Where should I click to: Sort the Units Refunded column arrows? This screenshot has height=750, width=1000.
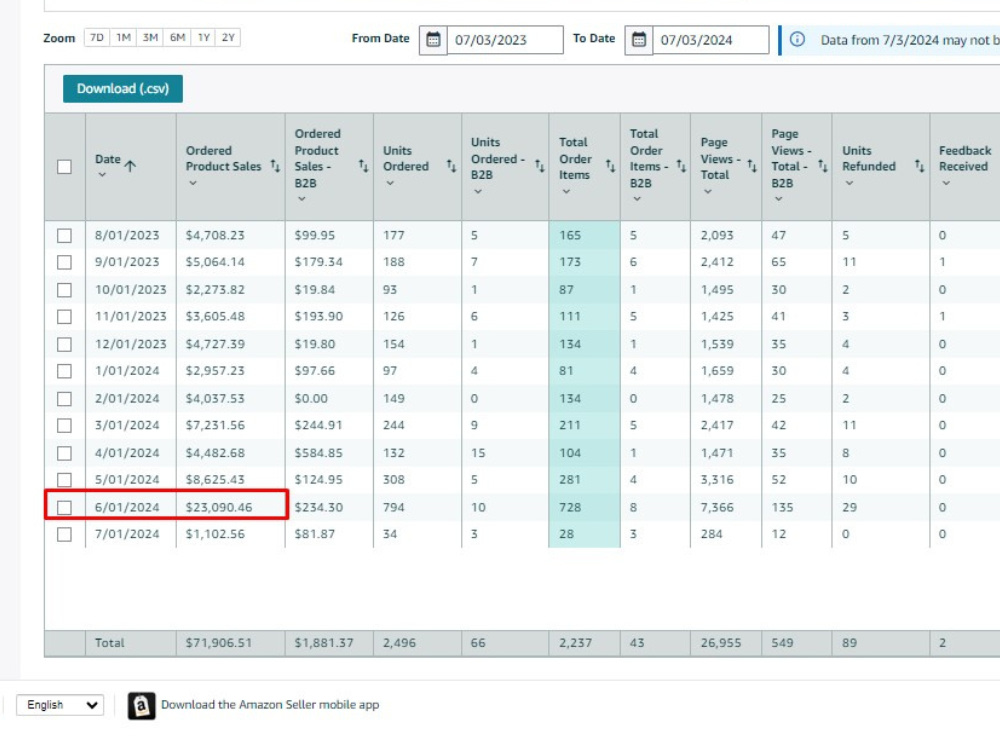click(919, 166)
